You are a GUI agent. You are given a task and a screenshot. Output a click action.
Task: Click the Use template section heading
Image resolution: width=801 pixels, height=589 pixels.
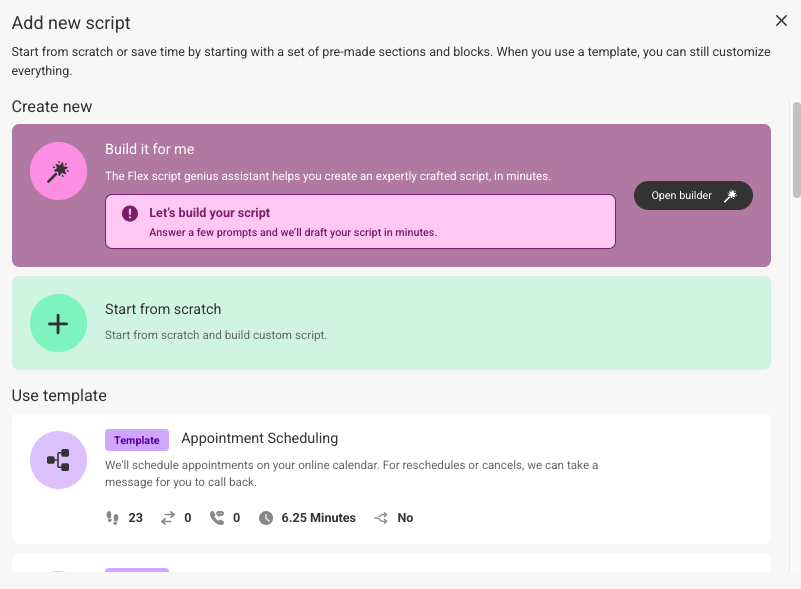point(59,396)
